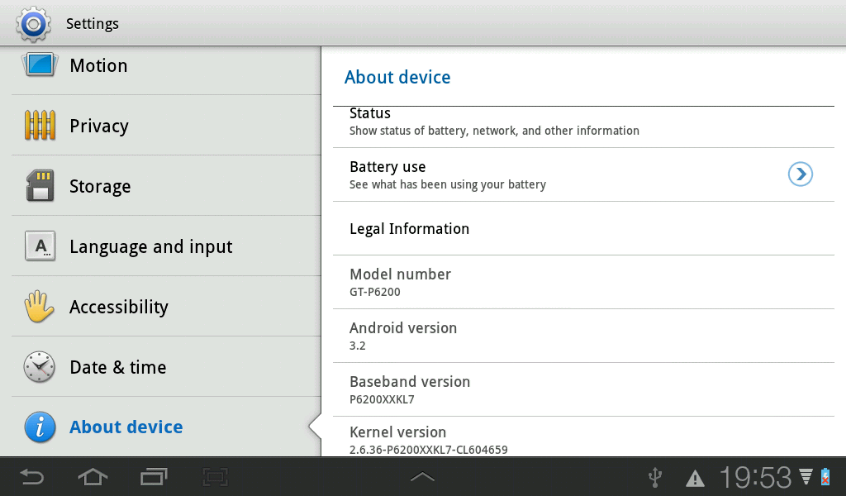Tap the Settings gear icon in title bar
This screenshot has height=496, width=846.
(33, 23)
